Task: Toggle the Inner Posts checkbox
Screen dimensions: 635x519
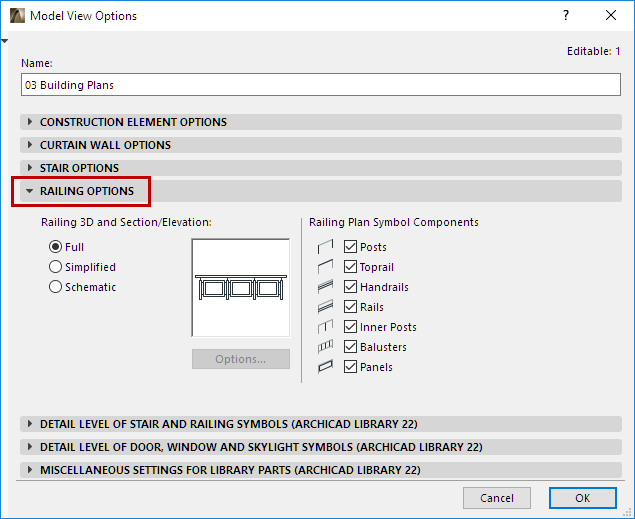Action: 350,327
